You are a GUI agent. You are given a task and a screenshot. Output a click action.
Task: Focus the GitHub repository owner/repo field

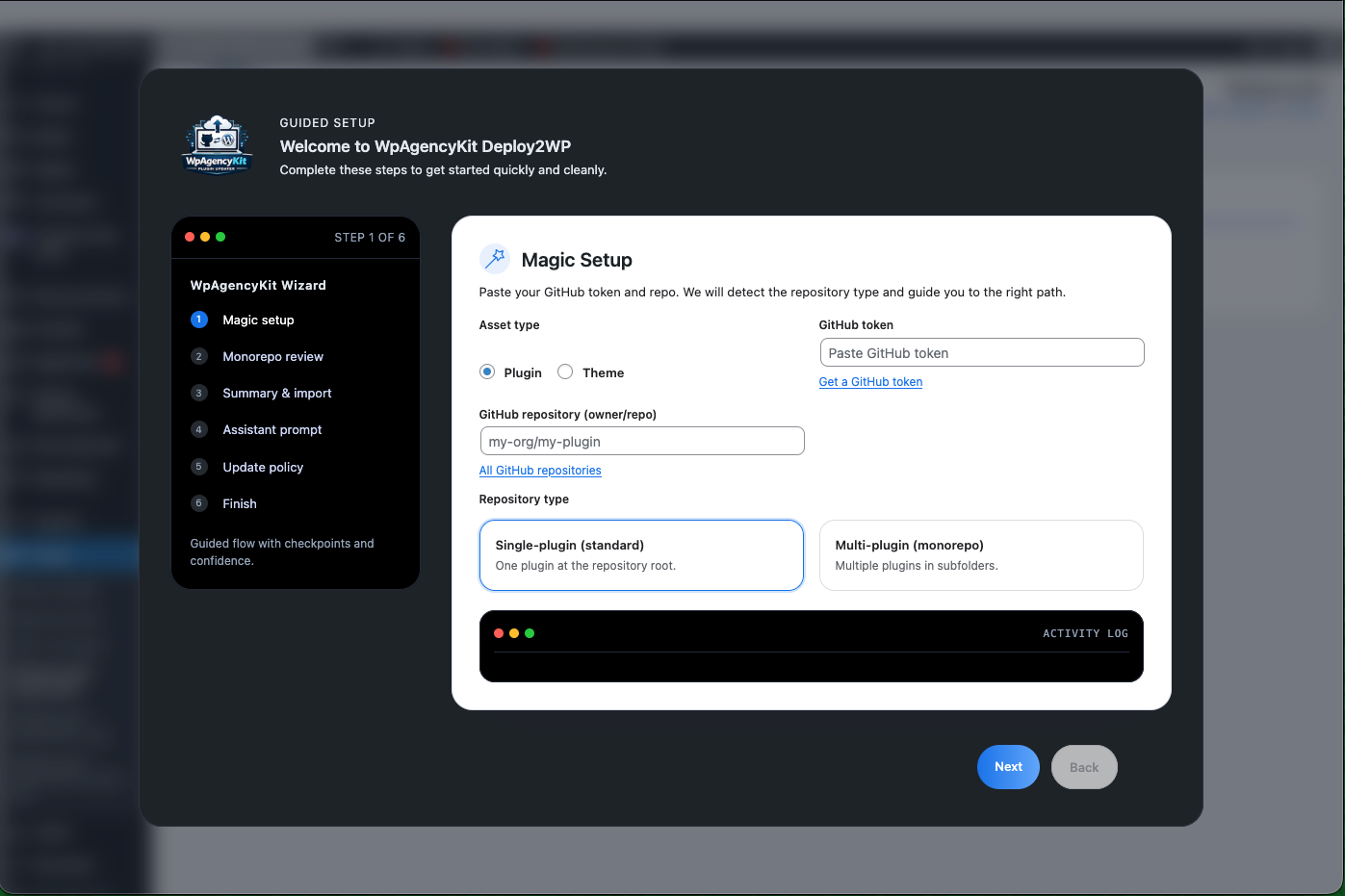pyautogui.click(x=642, y=441)
